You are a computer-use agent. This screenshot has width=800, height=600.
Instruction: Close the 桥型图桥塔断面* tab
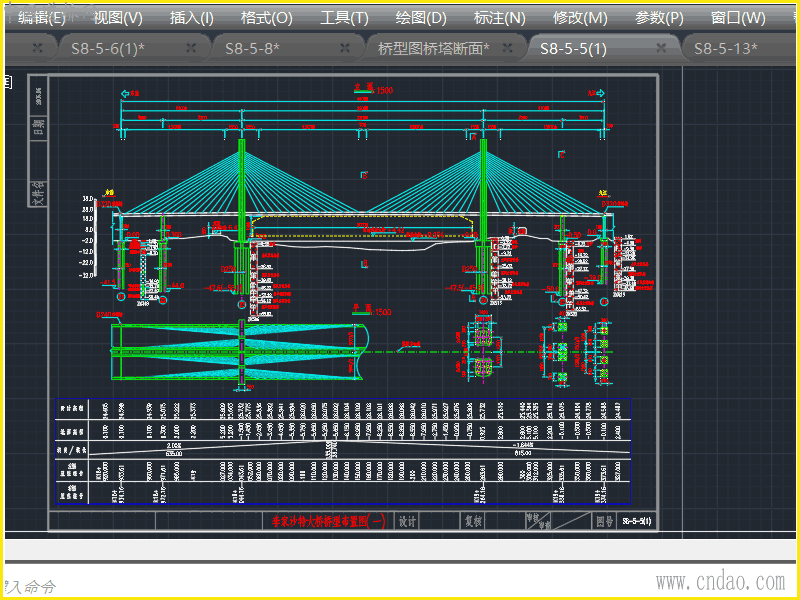click(x=507, y=48)
